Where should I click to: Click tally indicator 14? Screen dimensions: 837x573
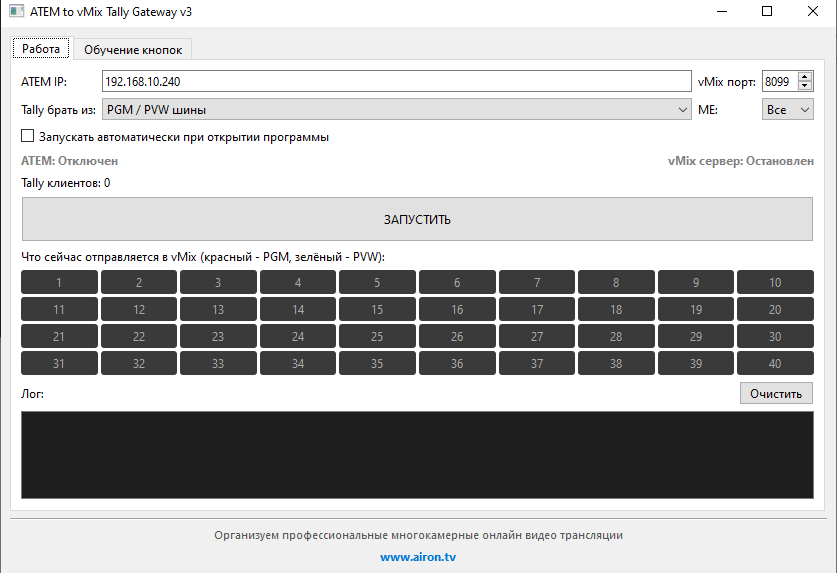pyautogui.click(x=298, y=310)
